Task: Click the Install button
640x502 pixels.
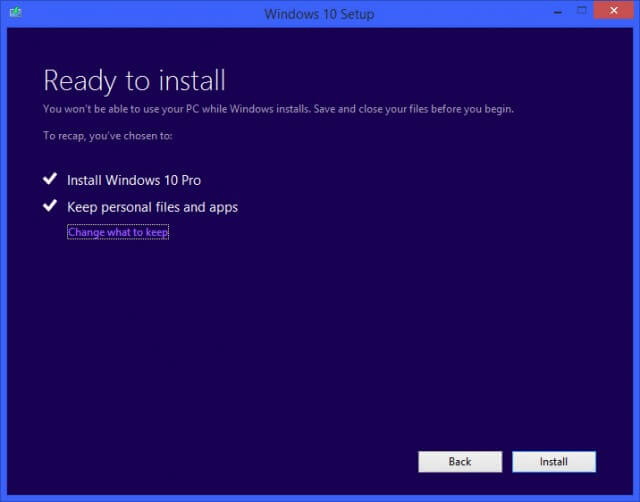Action: click(554, 462)
